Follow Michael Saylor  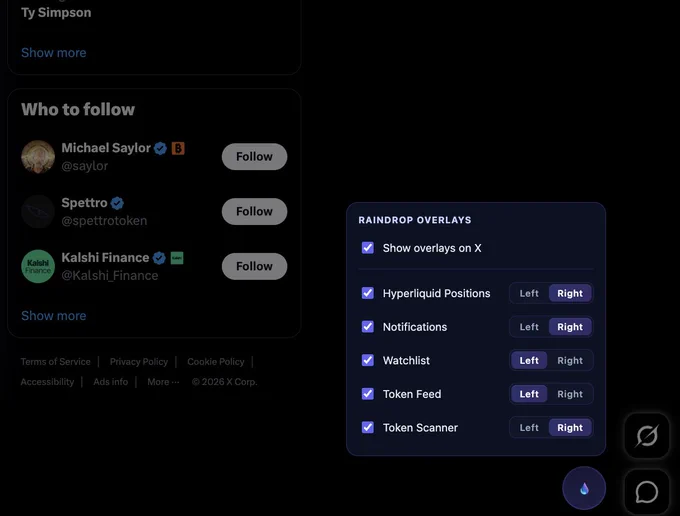click(255, 157)
